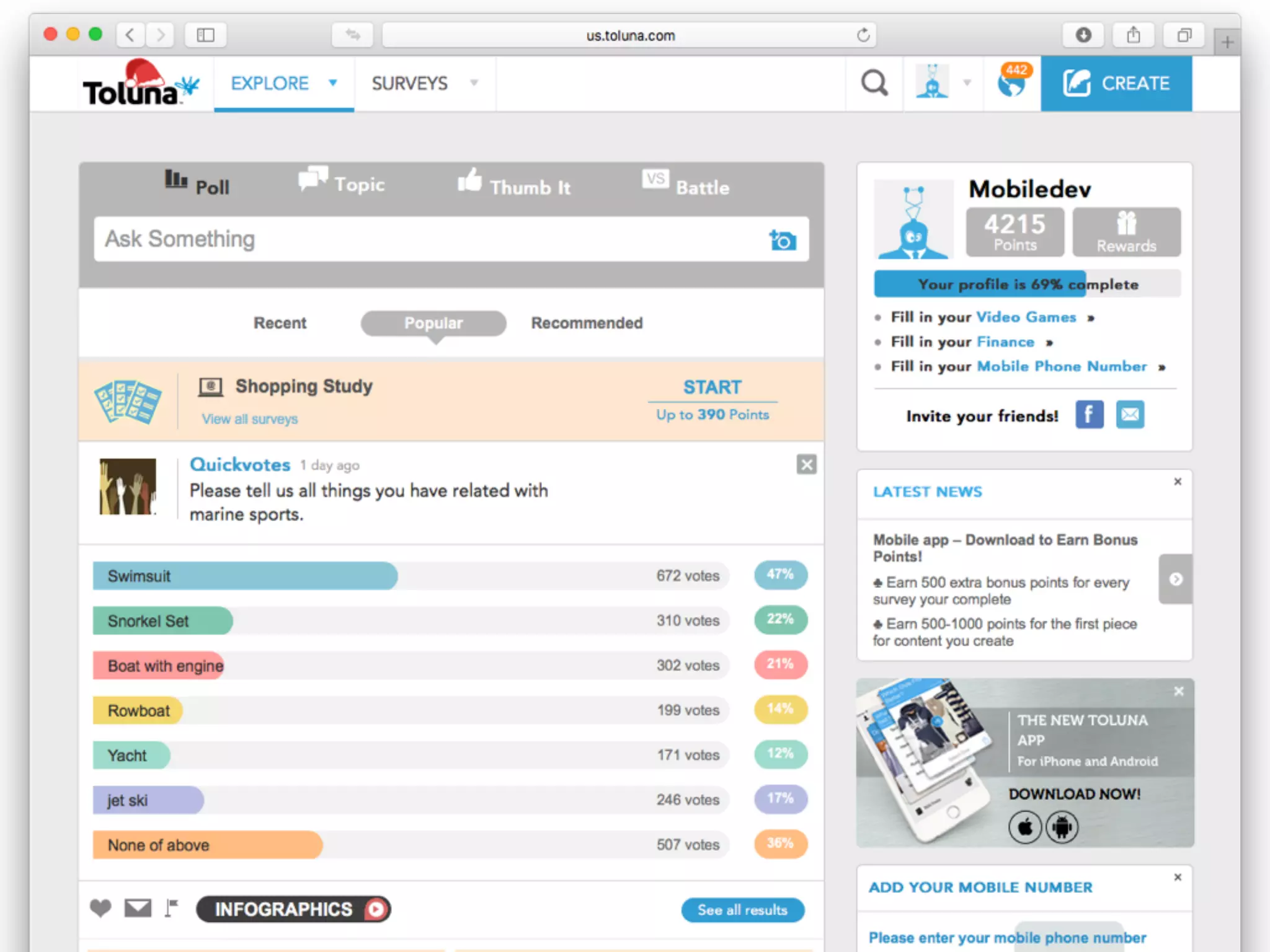Invite friends using the email icon
1270x952 pixels.
pos(1130,415)
